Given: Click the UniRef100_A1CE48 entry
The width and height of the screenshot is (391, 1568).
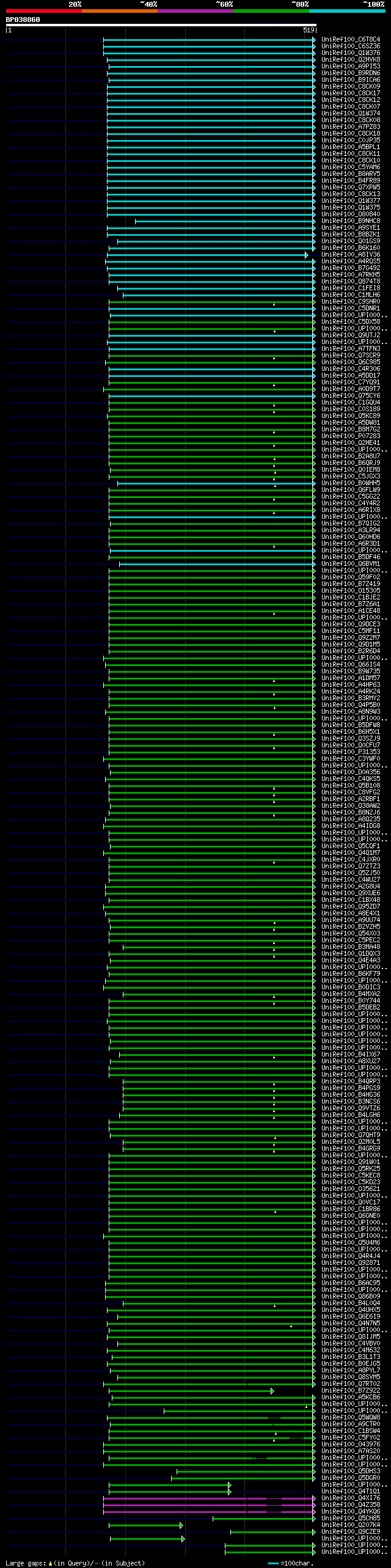Looking at the screenshot, I should [351, 611].
